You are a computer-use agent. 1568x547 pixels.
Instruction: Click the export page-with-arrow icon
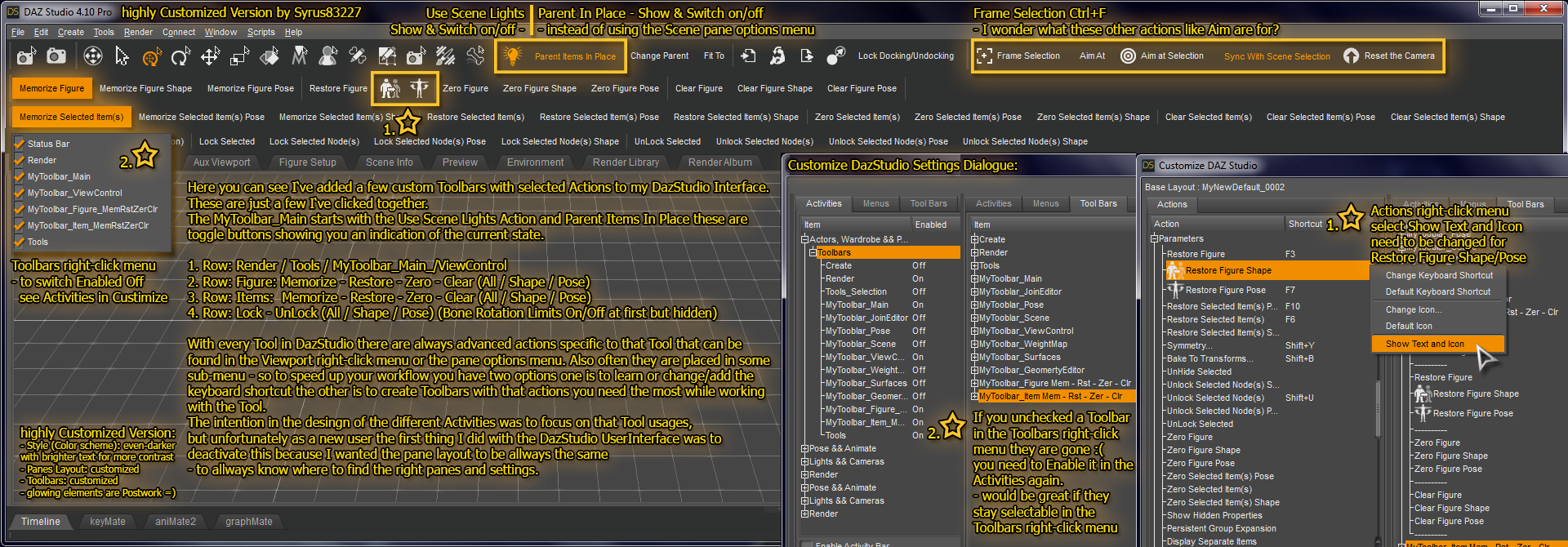807,56
